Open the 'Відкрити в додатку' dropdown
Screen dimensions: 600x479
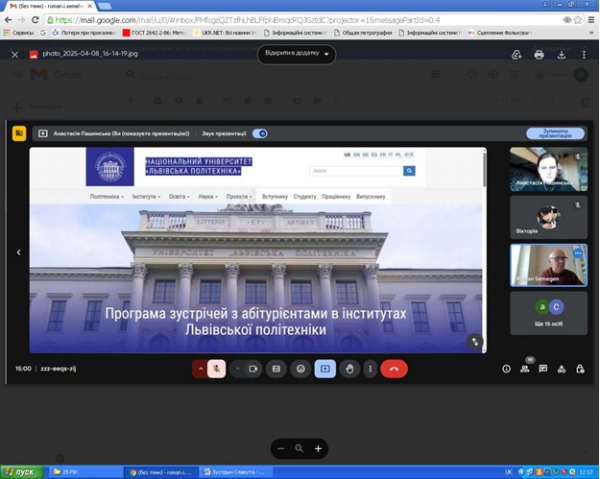(297, 54)
